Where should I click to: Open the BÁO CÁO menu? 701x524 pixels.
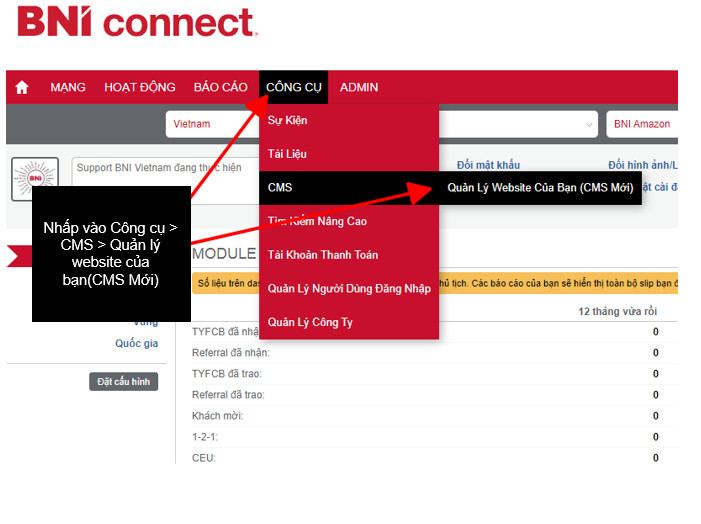(x=220, y=87)
